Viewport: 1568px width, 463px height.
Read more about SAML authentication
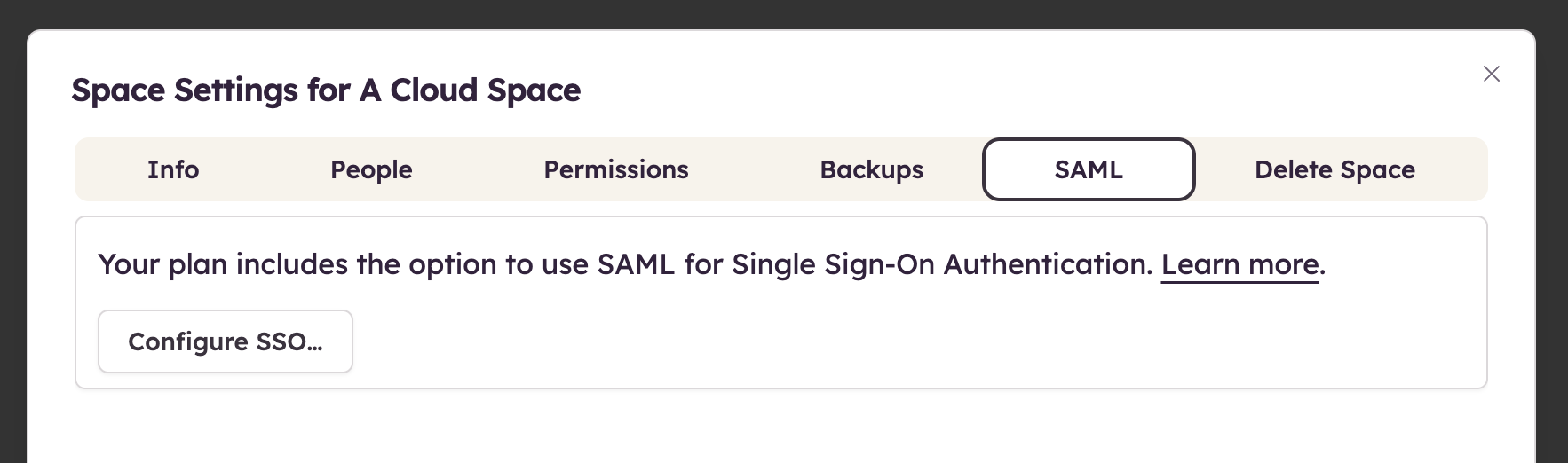click(x=1239, y=264)
